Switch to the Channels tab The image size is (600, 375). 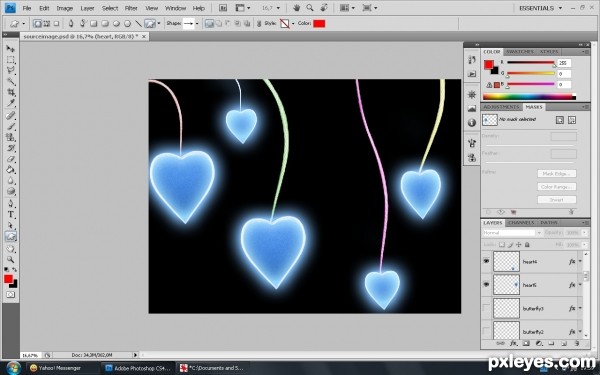click(x=521, y=223)
